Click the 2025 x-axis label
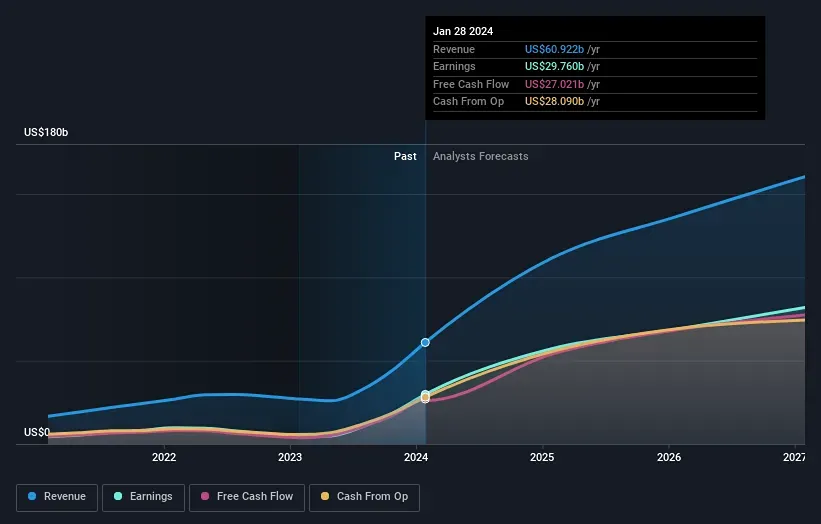 tap(542, 458)
